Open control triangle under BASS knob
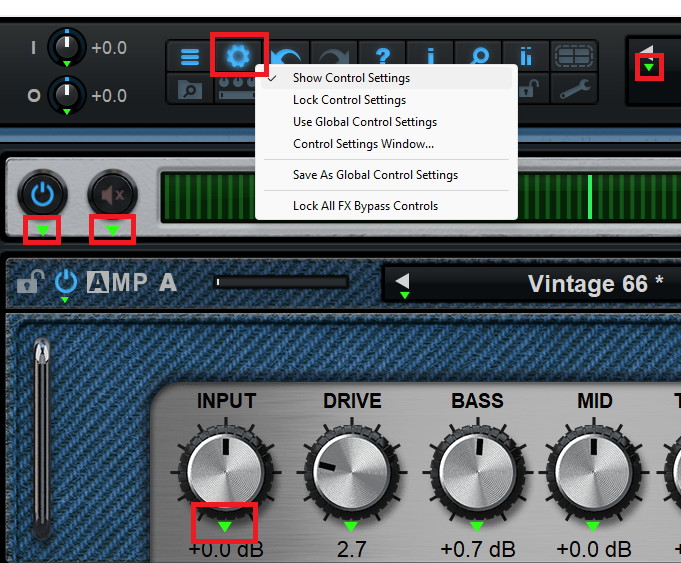 [x=476, y=527]
